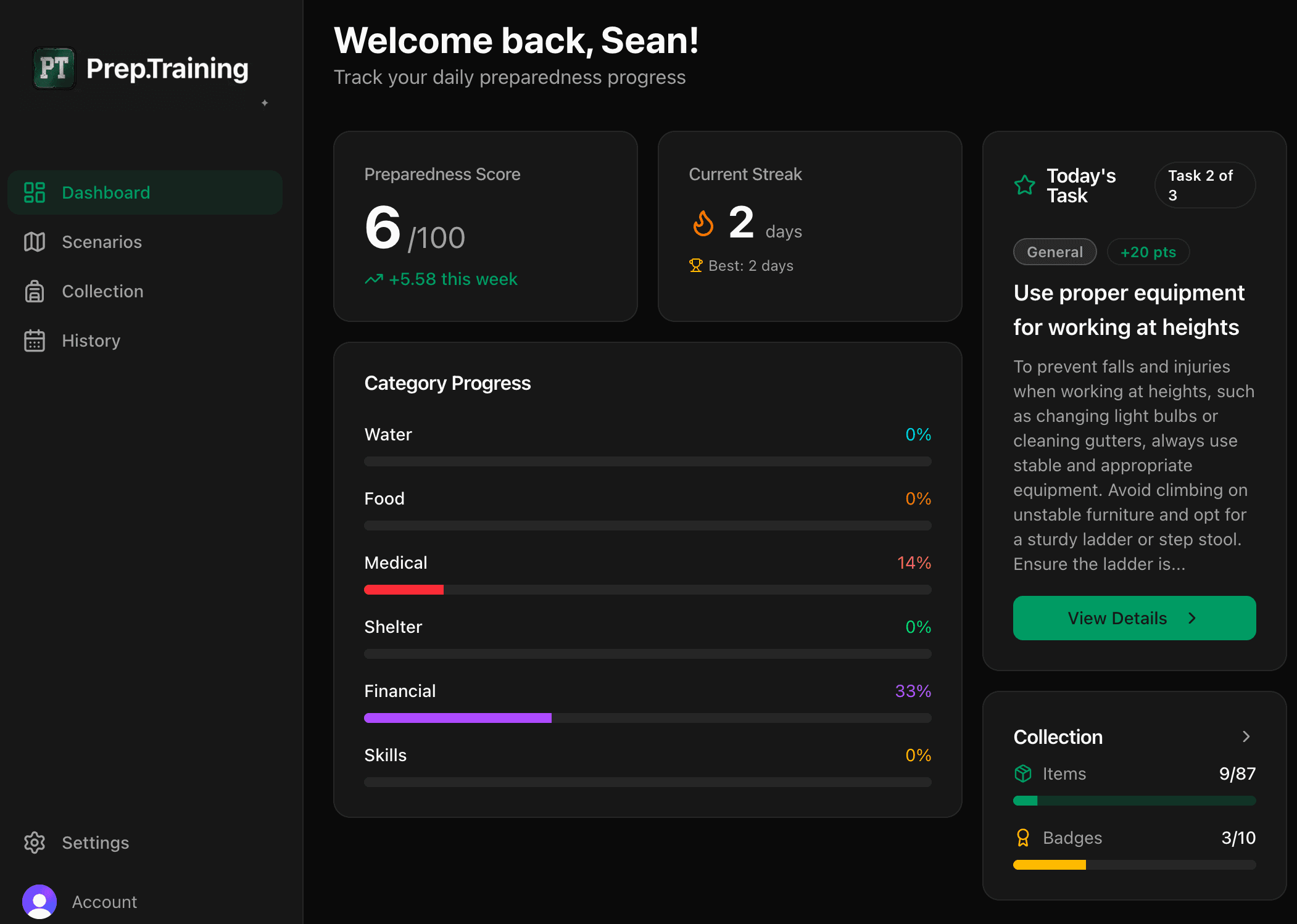Click the package icon beside Items count
This screenshot has height=924, width=1297.
pyautogui.click(x=1024, y=773)
